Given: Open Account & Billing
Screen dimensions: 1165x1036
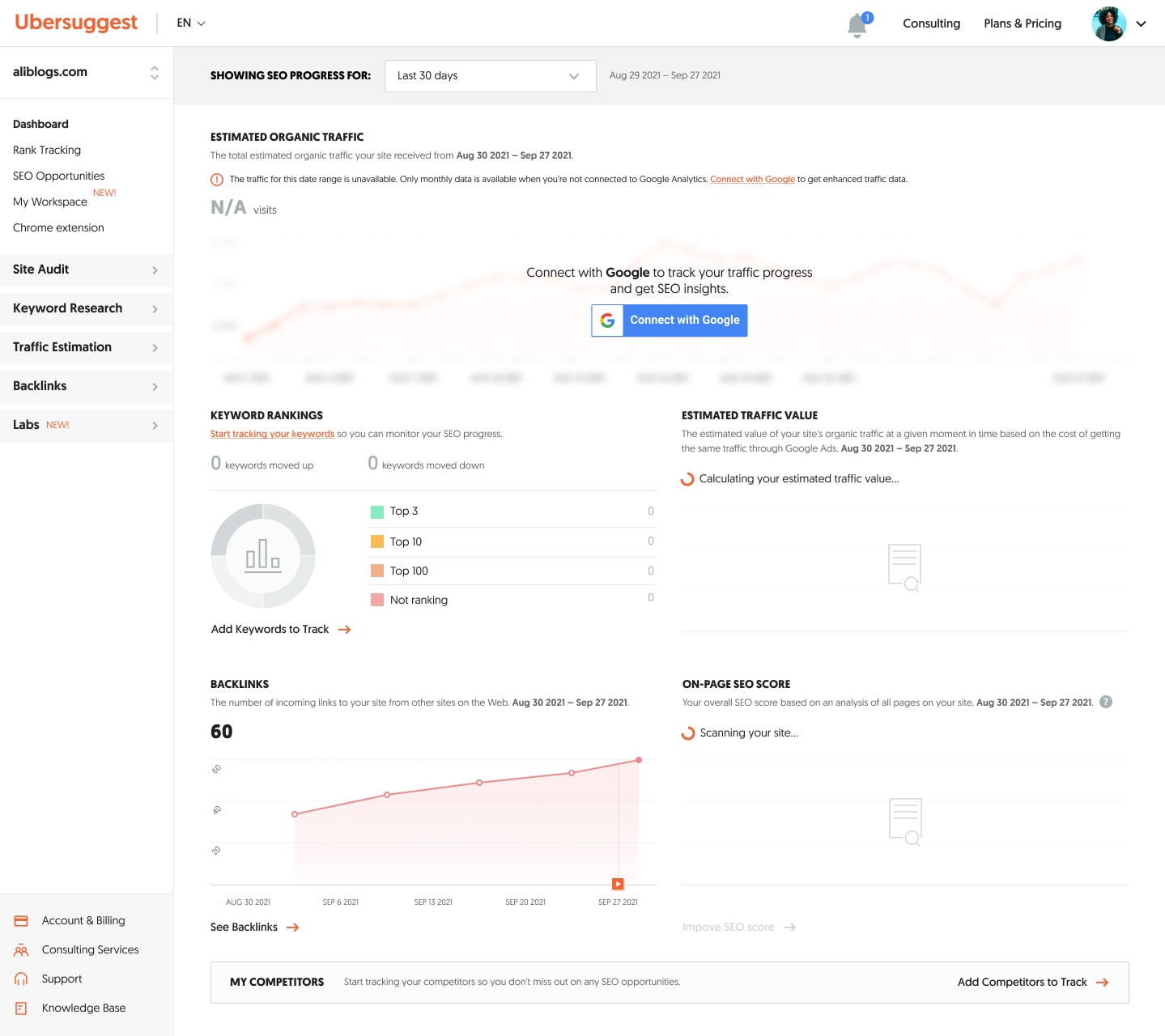Looking at the screenshot, I should 83,921.
